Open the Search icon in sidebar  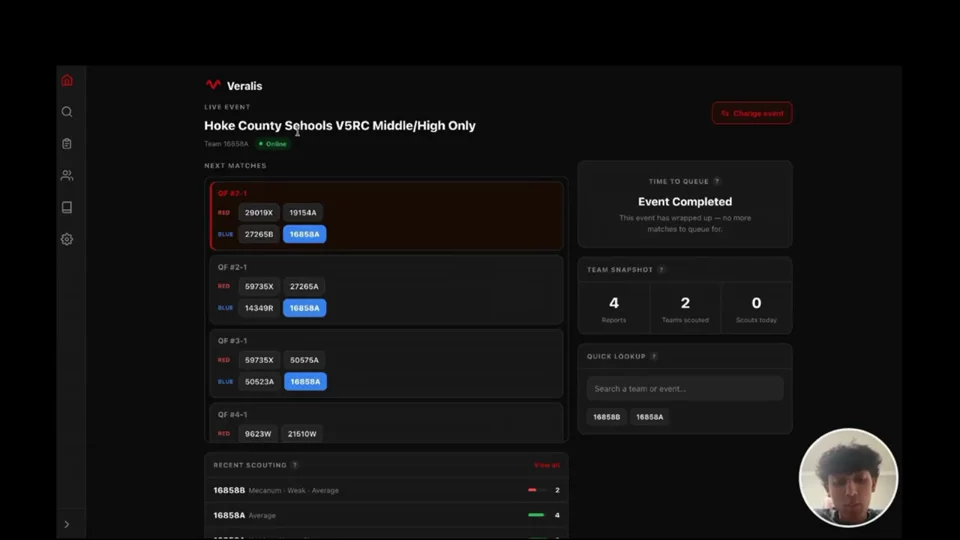click(67, 112)
